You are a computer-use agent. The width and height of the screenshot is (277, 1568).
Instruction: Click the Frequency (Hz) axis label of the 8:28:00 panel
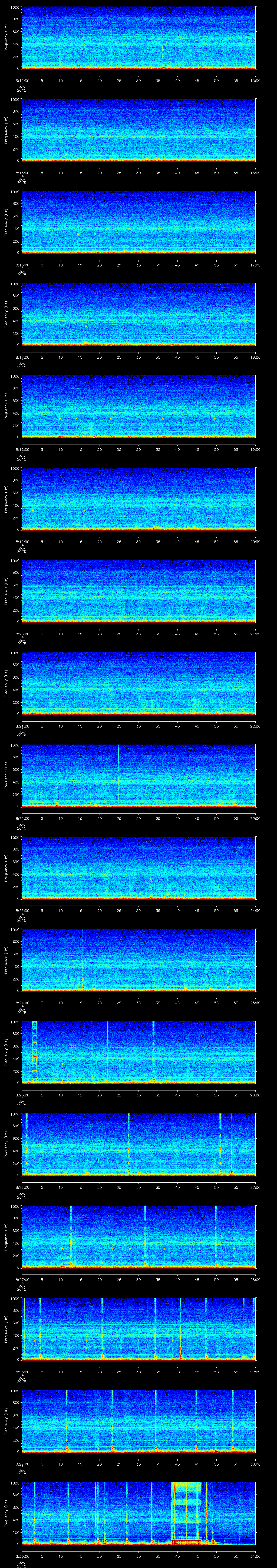point(5,1329)
